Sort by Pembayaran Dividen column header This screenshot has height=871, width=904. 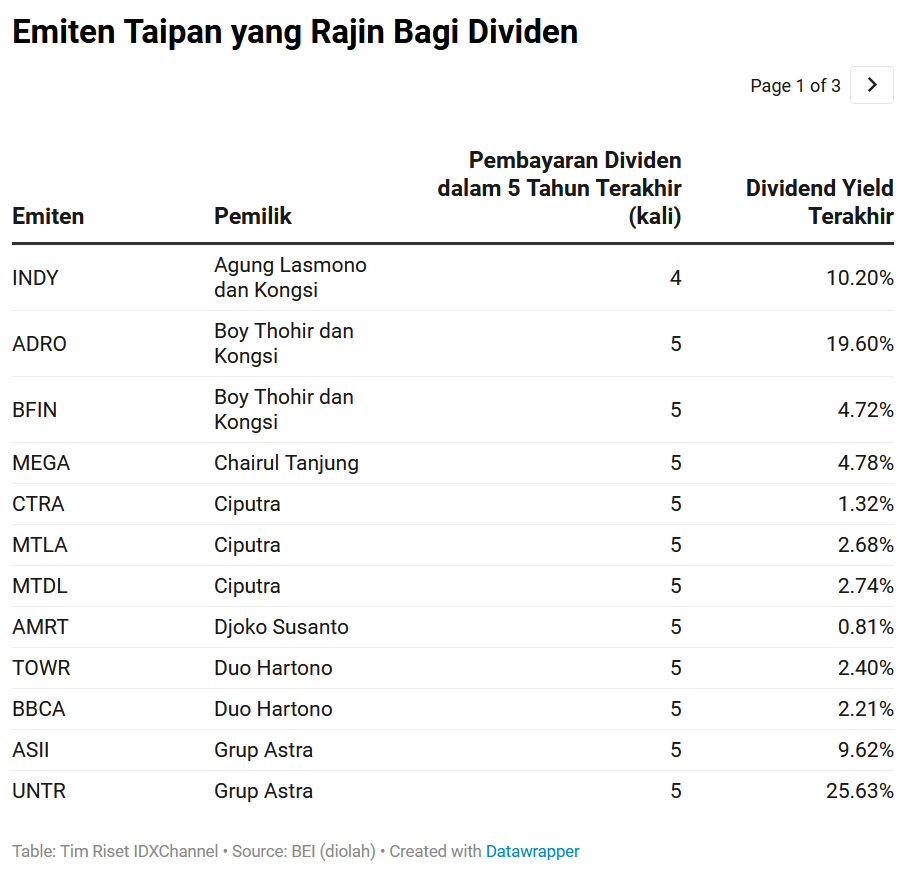[x=559, y=188]
